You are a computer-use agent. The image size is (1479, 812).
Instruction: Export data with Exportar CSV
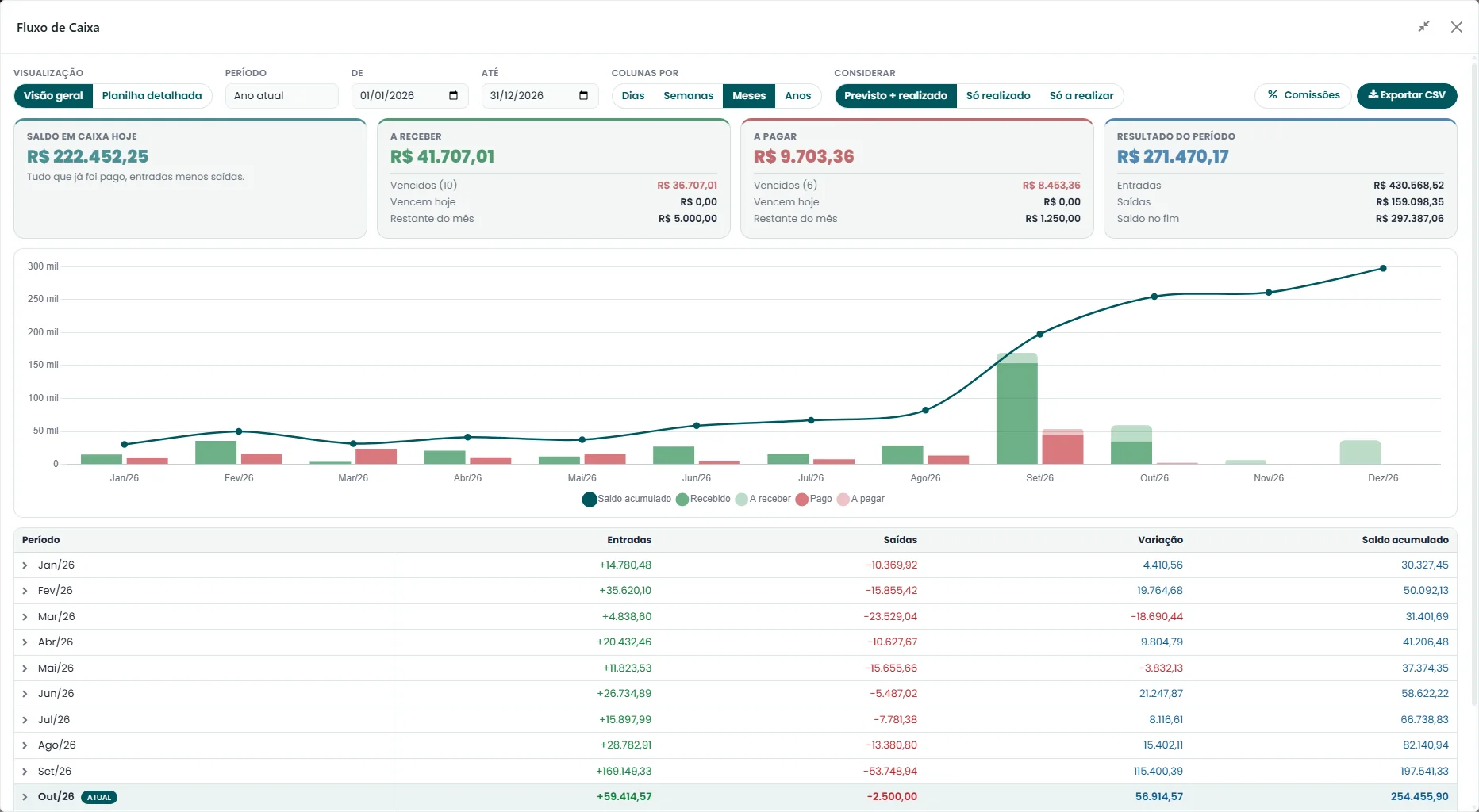coord(1407,95)
